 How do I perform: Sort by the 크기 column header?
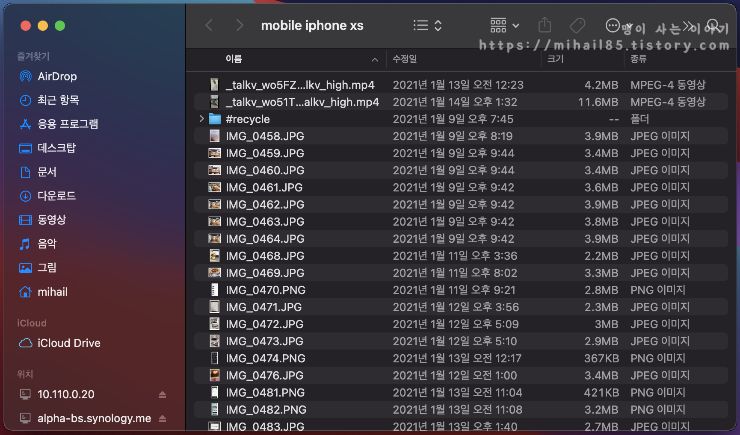pos(555,59)
